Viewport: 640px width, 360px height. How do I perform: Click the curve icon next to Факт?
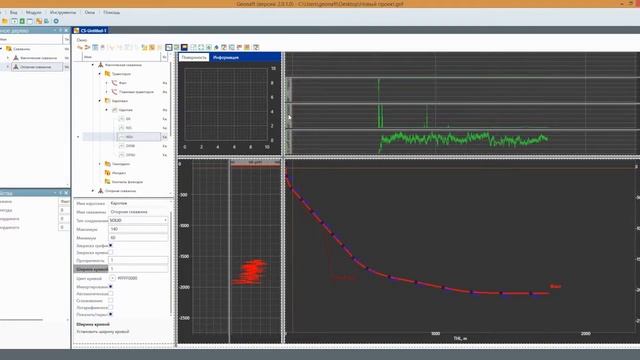[x=114, y=83]
